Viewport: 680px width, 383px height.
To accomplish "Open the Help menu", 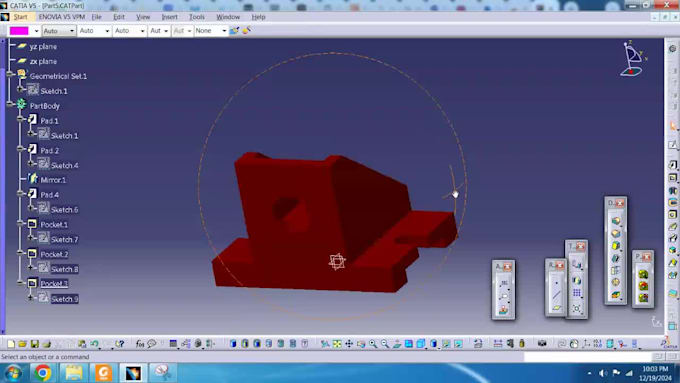I will click(x=258, y=17).
